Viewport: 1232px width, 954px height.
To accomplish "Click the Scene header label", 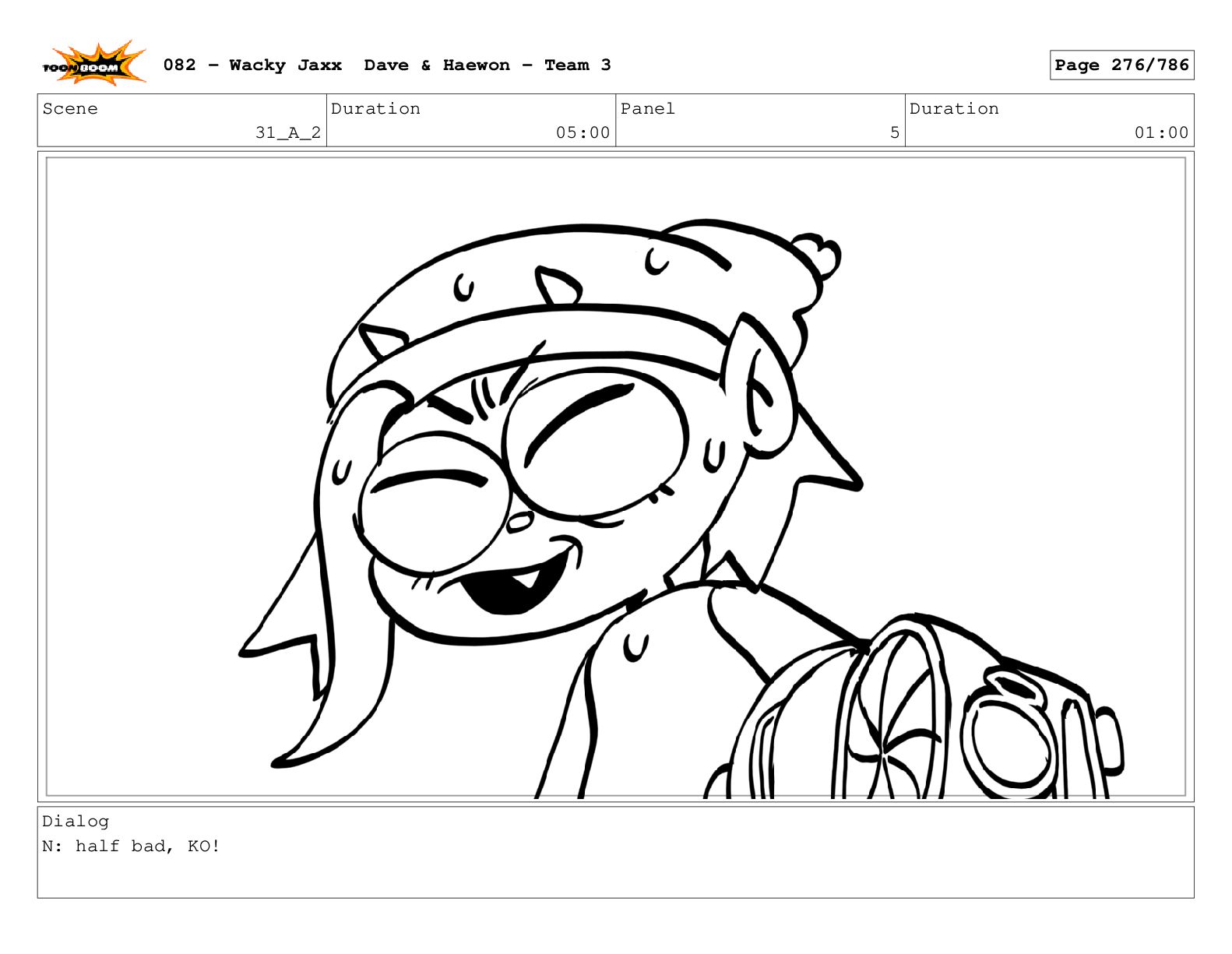I will click(70, 109).
